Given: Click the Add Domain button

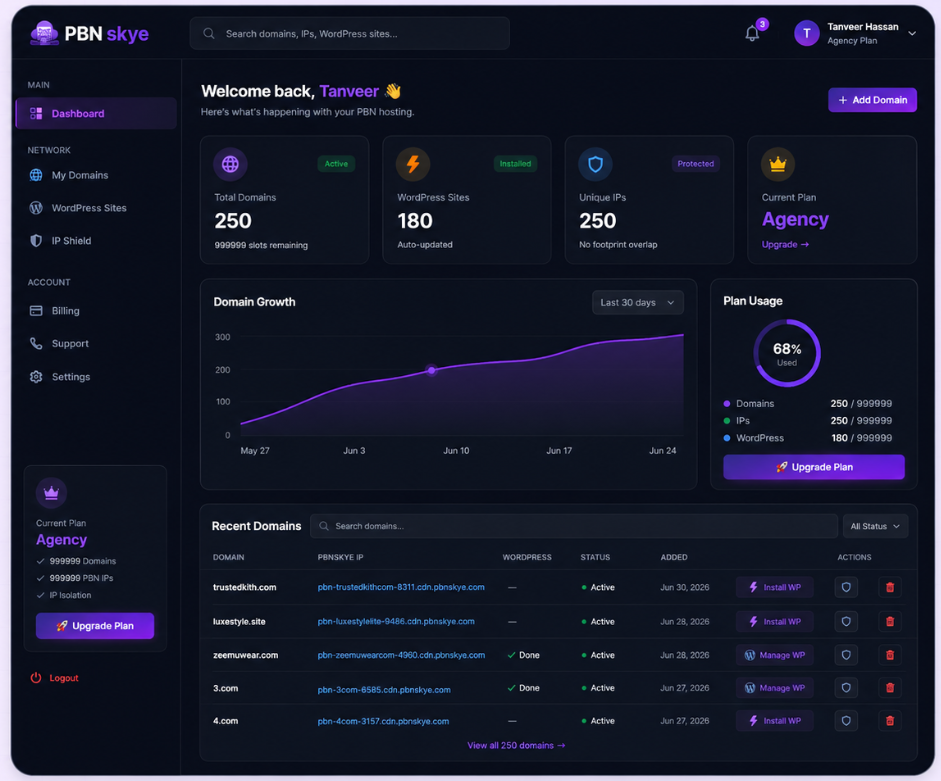Looking at the screenshot, I should click(x=873, y=100).
